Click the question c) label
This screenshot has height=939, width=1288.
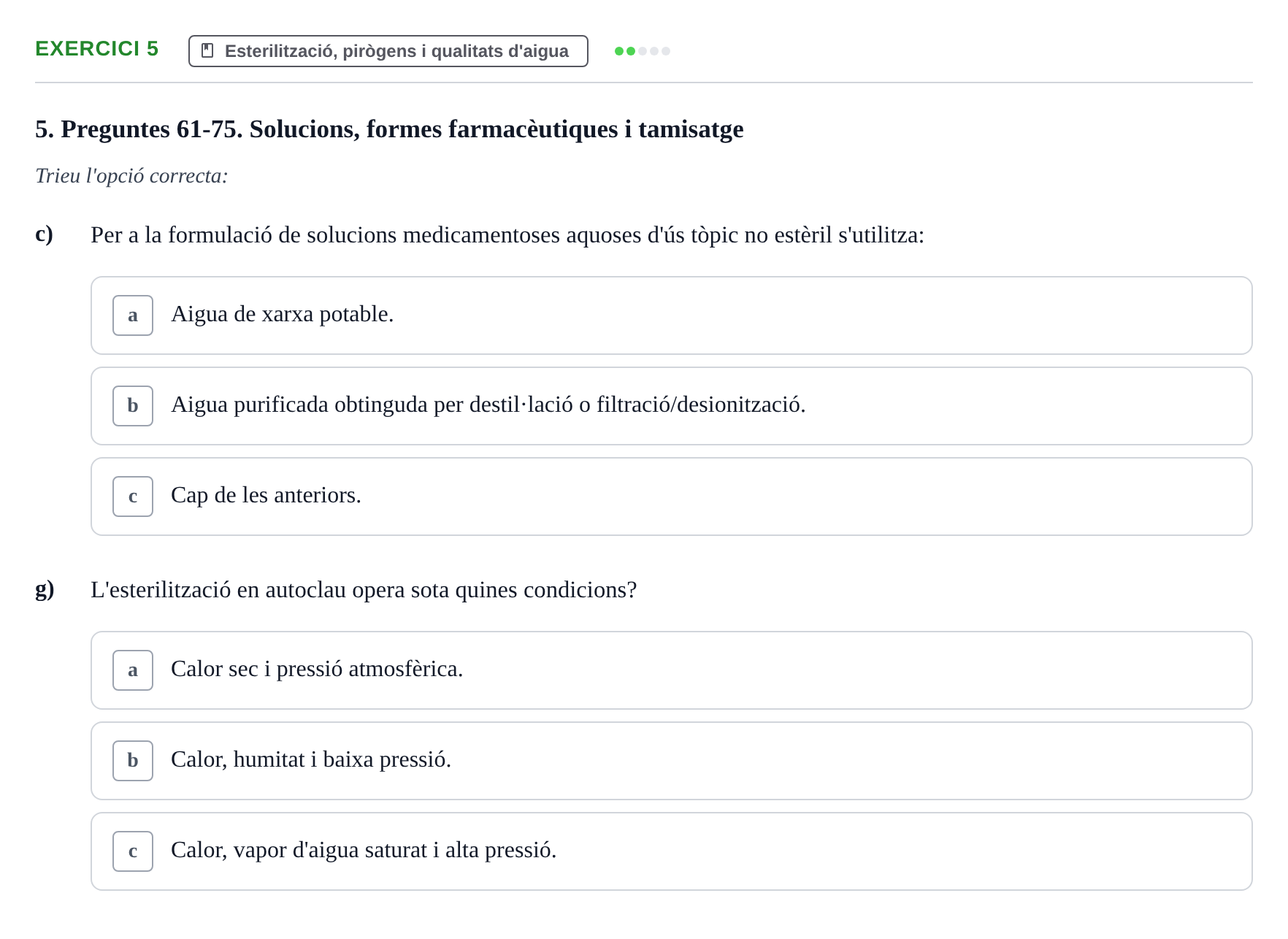[x=45, y=234]
